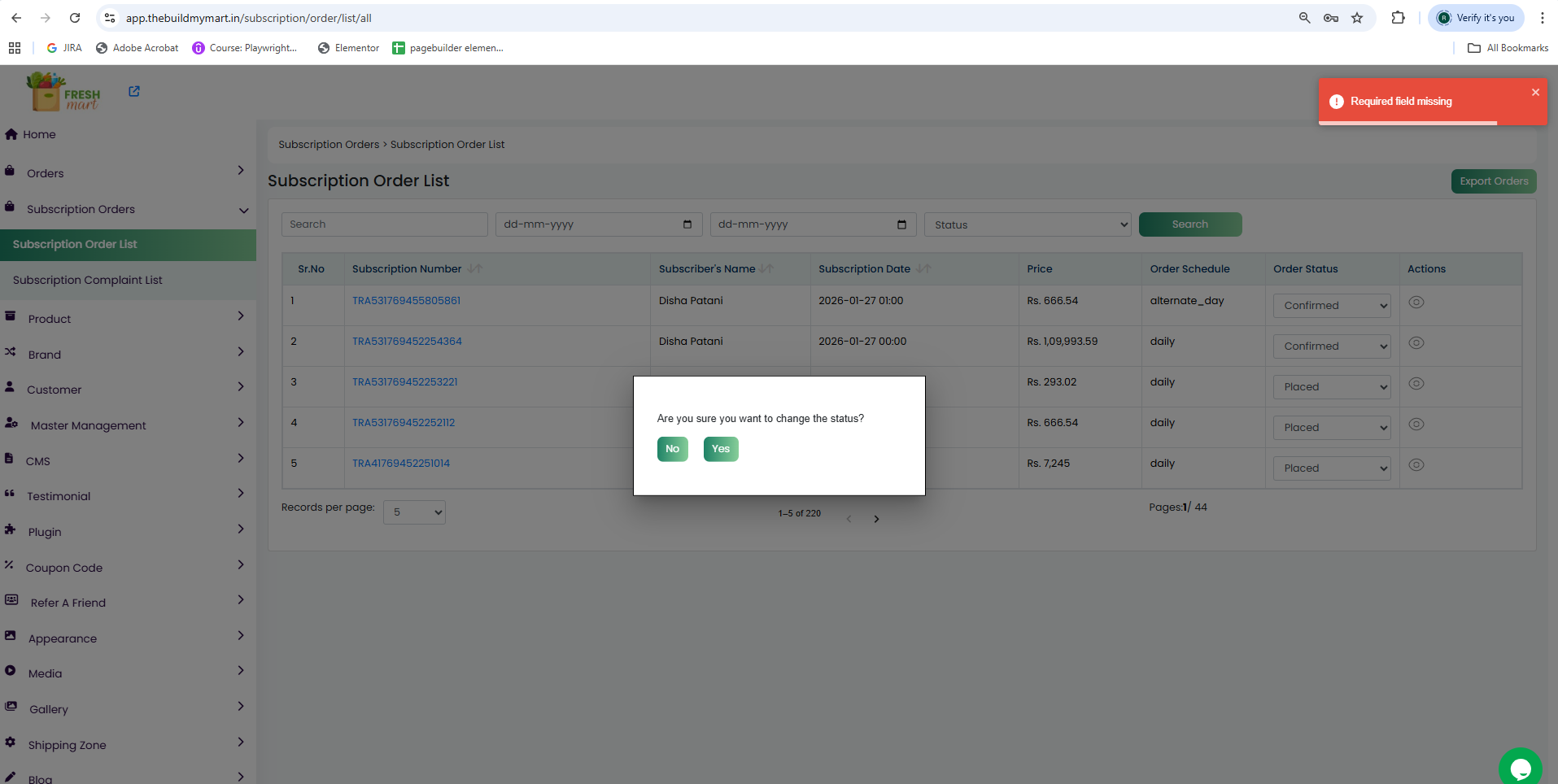The width and height of the screenshot is (1558, 784).
Task: Close the Required field missing notification
Action: point(1535,93)
